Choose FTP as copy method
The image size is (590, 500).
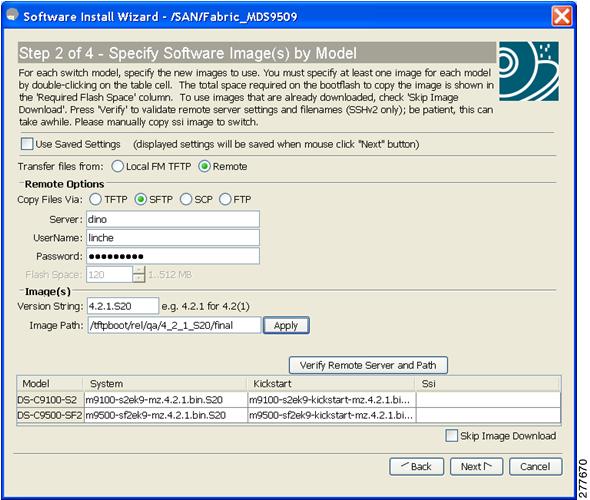[225, 199]
